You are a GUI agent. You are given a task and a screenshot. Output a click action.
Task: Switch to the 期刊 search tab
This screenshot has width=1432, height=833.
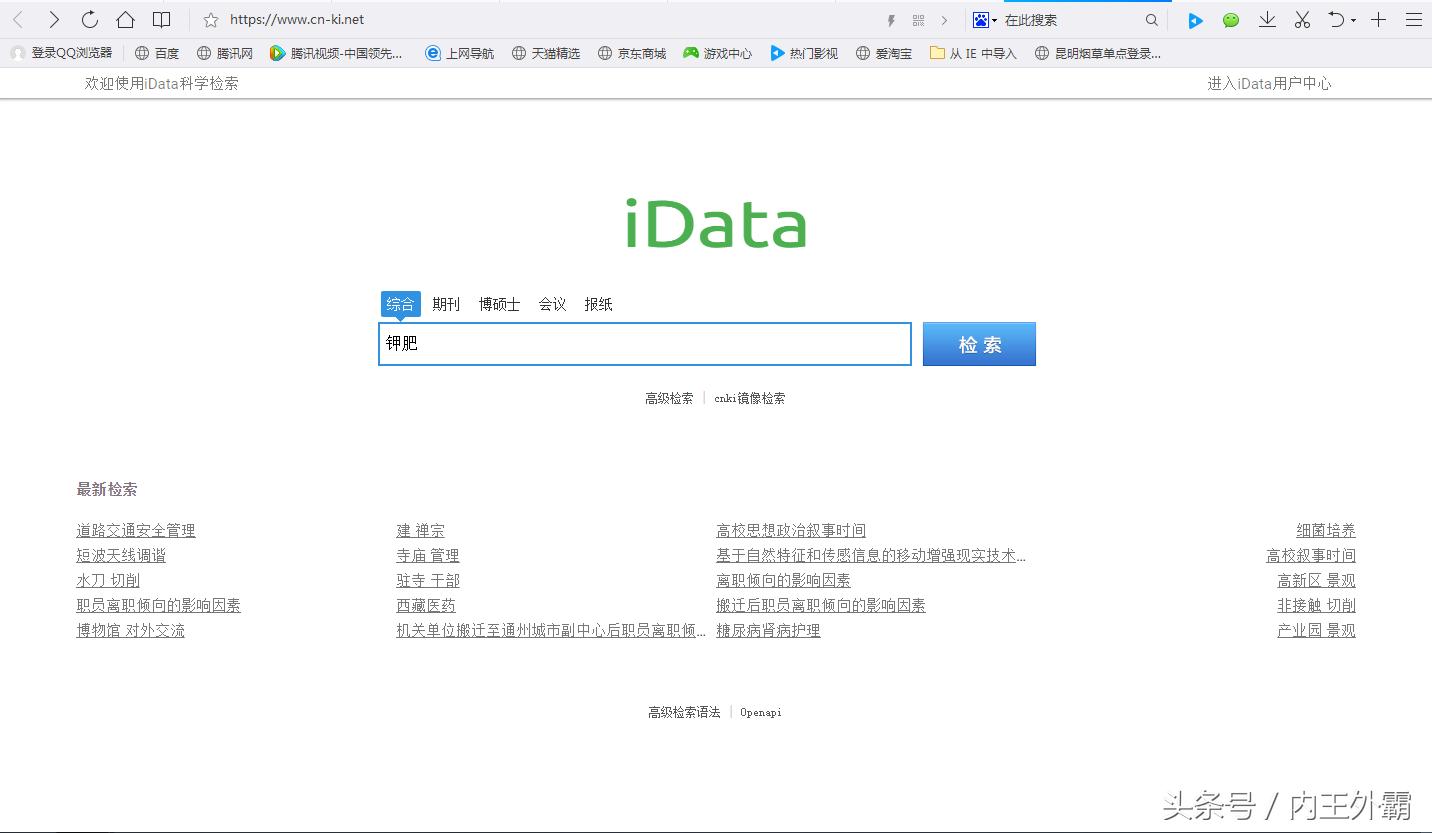pyautogui.click(x=446, y=304)
